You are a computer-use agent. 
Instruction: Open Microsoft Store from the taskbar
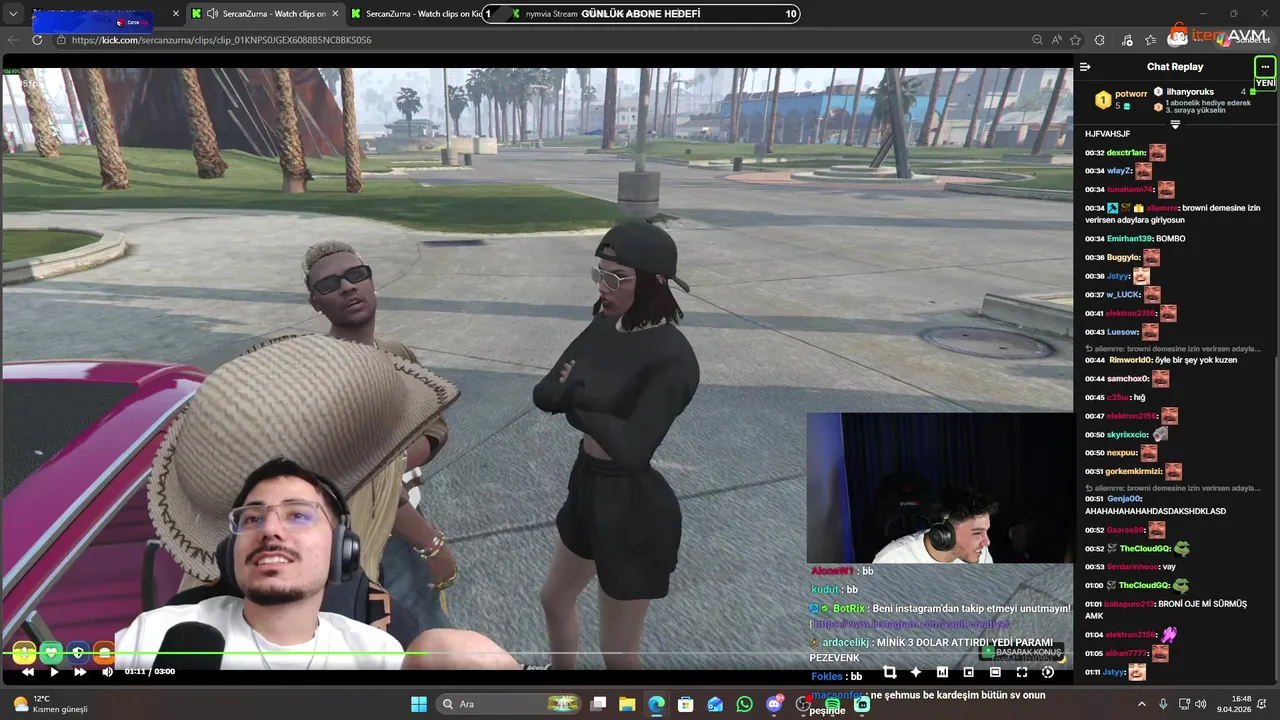pyautogui.click(x=685, y=704)
